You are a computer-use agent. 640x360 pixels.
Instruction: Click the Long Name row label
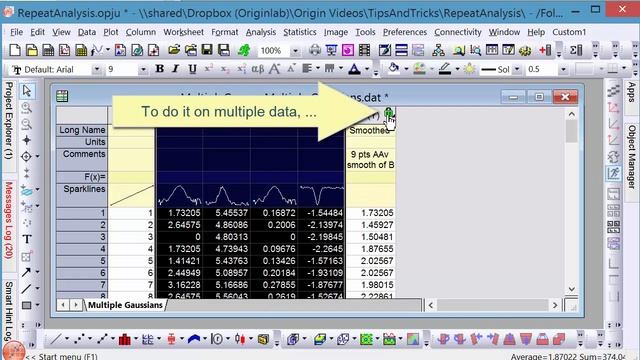(x=82, y=130)
